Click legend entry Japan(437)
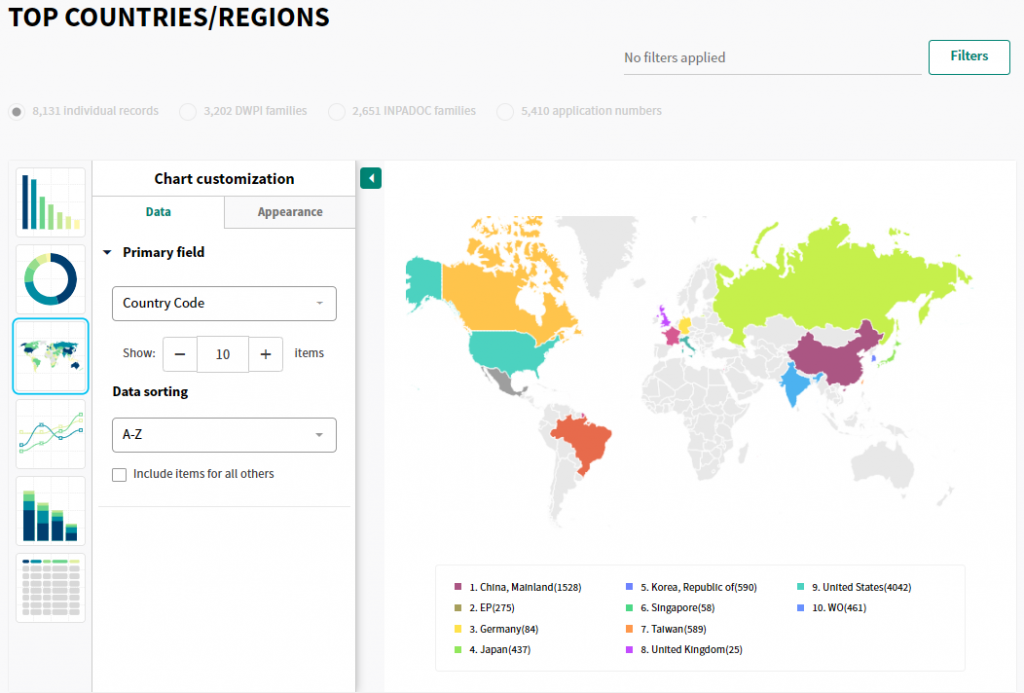Viewport: 1024px width, 693px height. tap(500, 649)
